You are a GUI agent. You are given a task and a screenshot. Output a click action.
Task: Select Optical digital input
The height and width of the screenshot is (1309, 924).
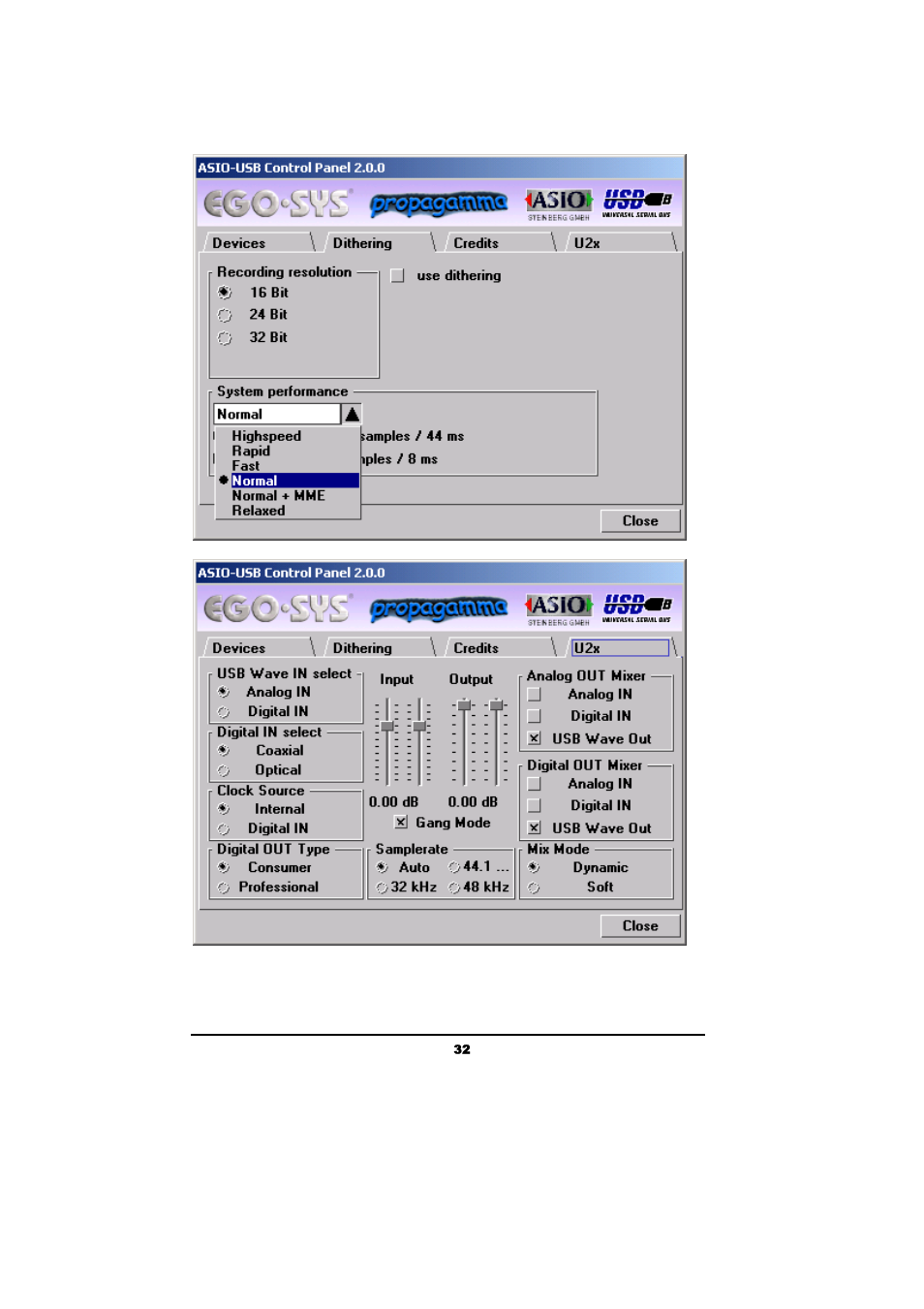pos(224,771)
